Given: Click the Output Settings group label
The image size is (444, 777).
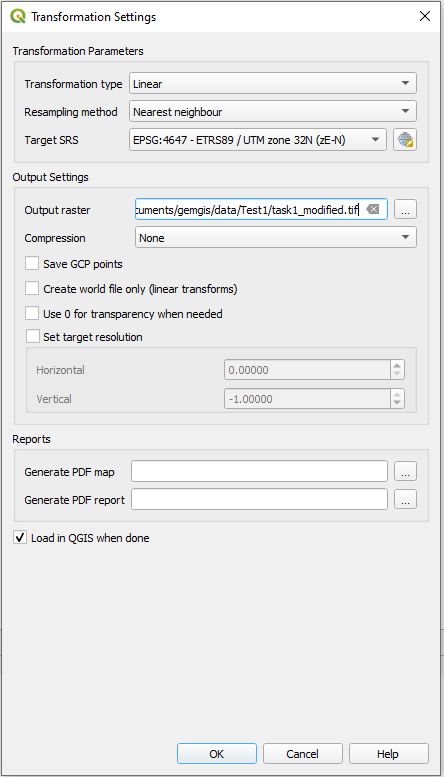Looking at the screenshot, I should click(51, 177).
